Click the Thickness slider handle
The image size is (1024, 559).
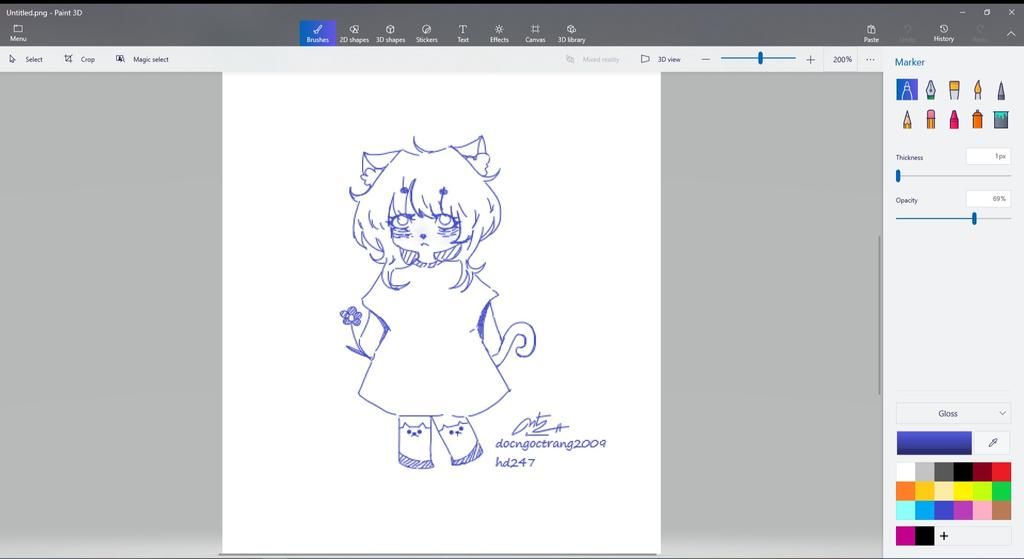[x=898, y=176]
